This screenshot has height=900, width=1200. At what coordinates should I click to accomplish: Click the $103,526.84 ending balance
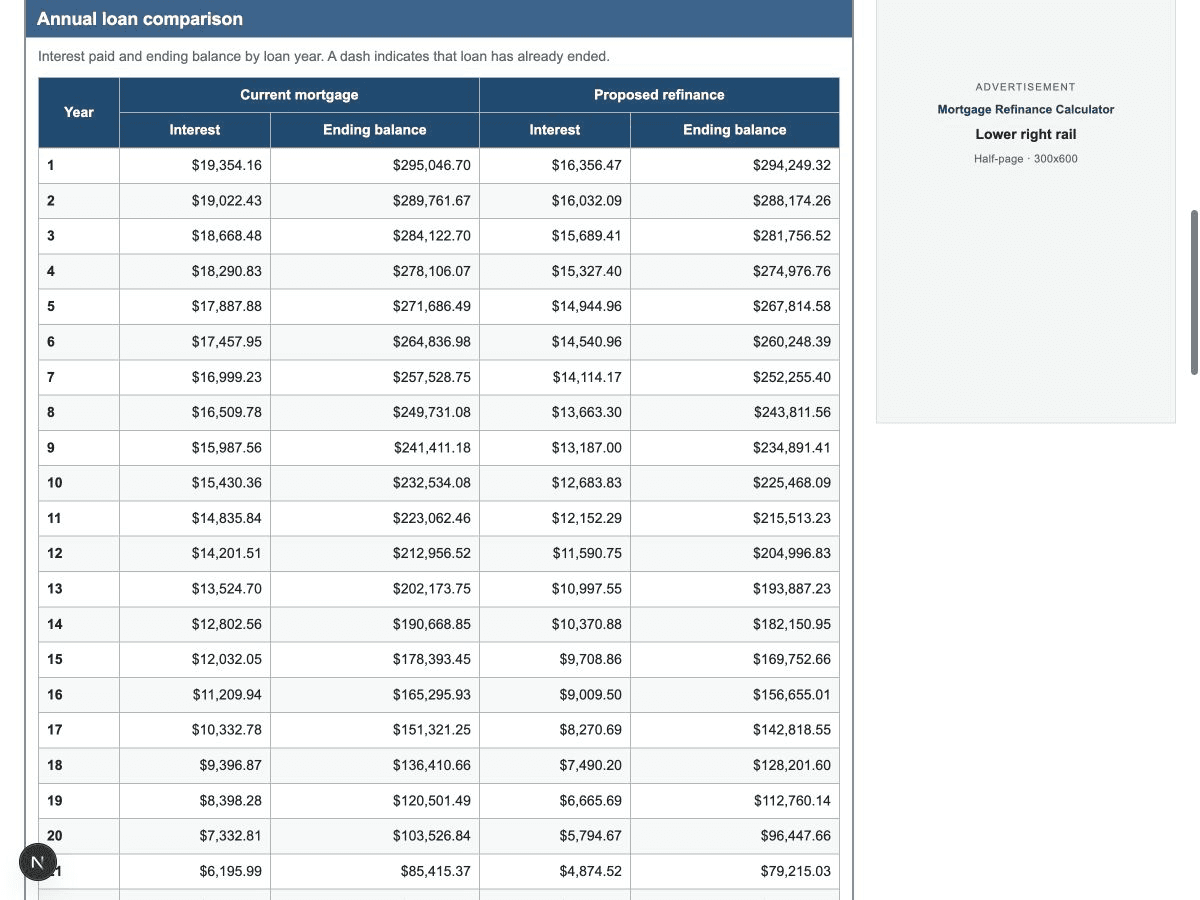point(375,836)
